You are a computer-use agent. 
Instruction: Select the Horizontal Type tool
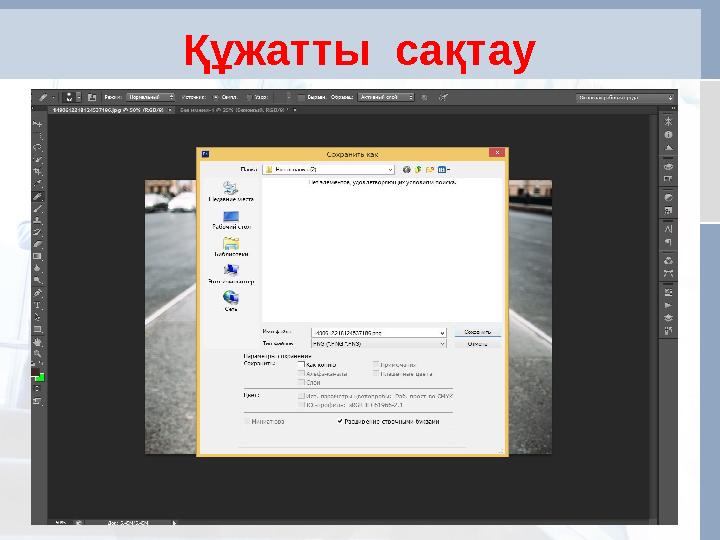[x=38, y=305]
